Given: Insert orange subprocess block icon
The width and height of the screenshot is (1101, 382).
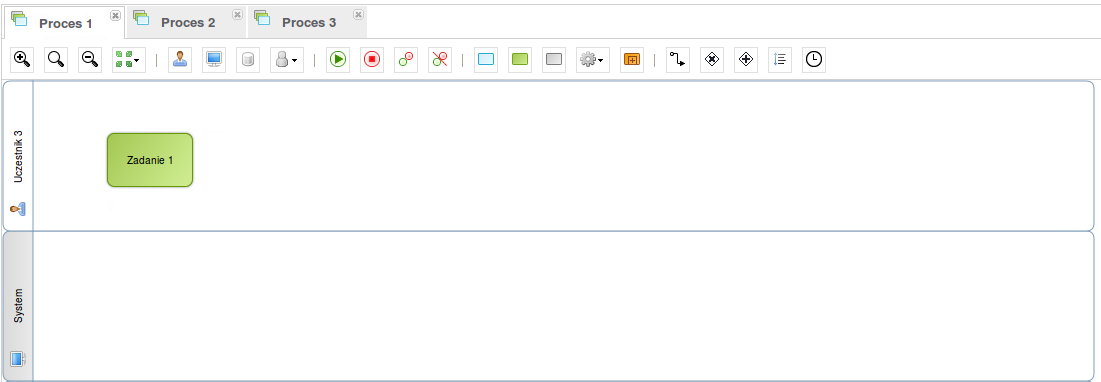Looking at the screenshot, I should point(632,60).
